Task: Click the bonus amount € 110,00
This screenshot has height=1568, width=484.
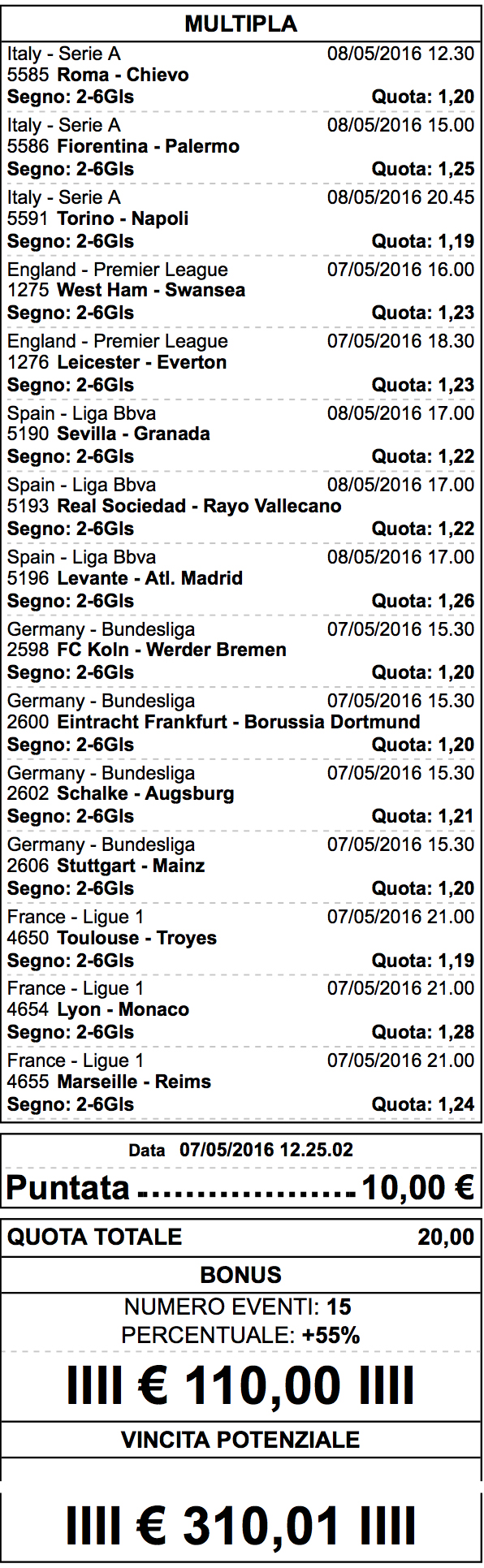Action: tap(241, 1386)
